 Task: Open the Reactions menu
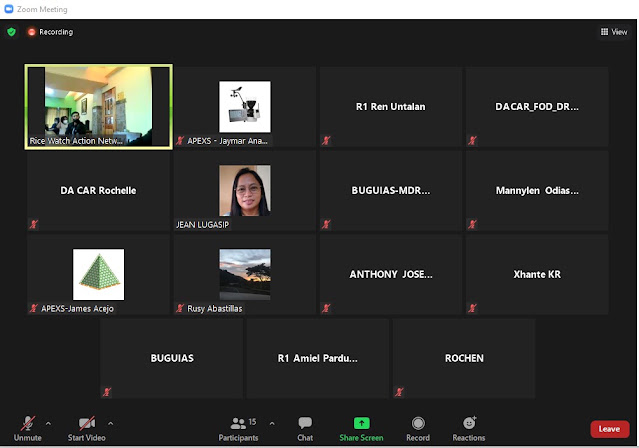point(469,429)
